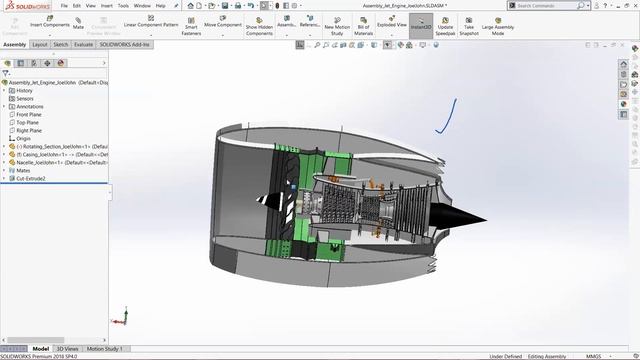Open Insert Components dropdown arrow
This screenshot has height=360, width=640.
[x=50, y=35]
